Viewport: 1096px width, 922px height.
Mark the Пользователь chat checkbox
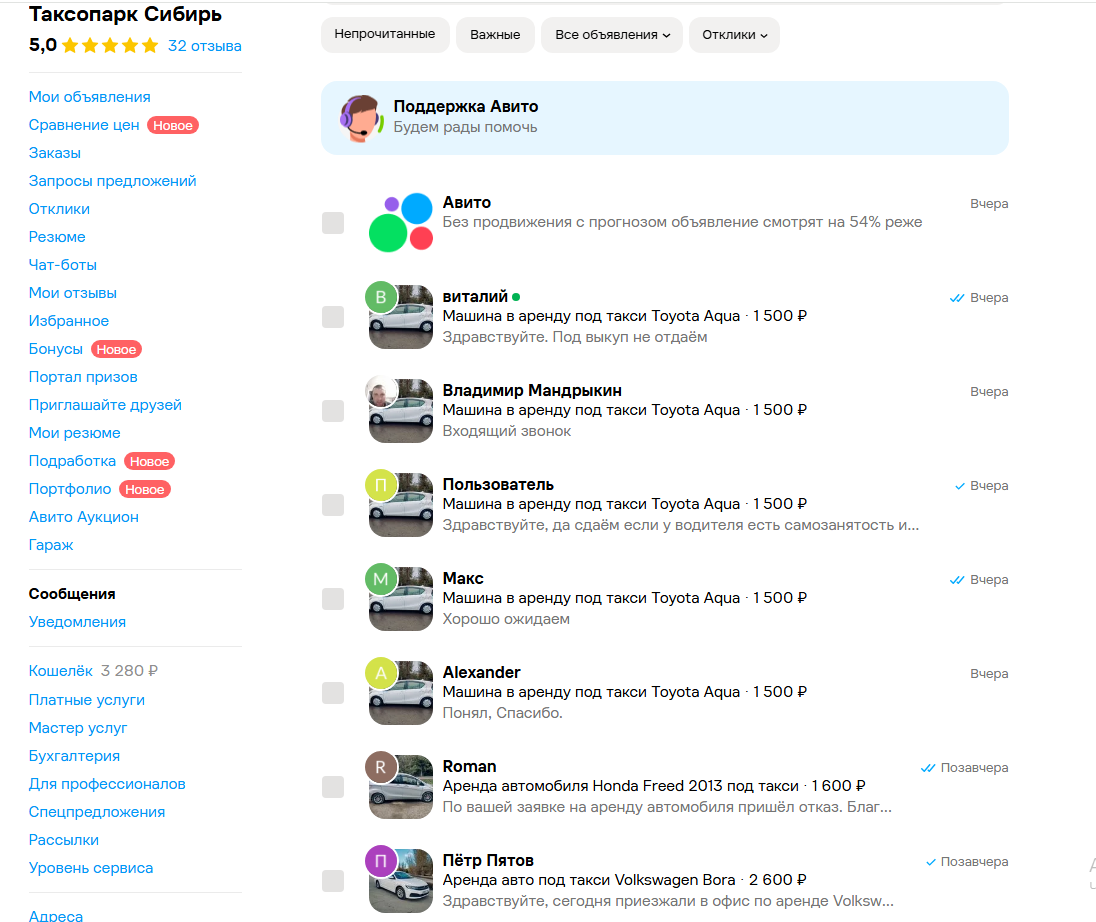coord(333,505)
